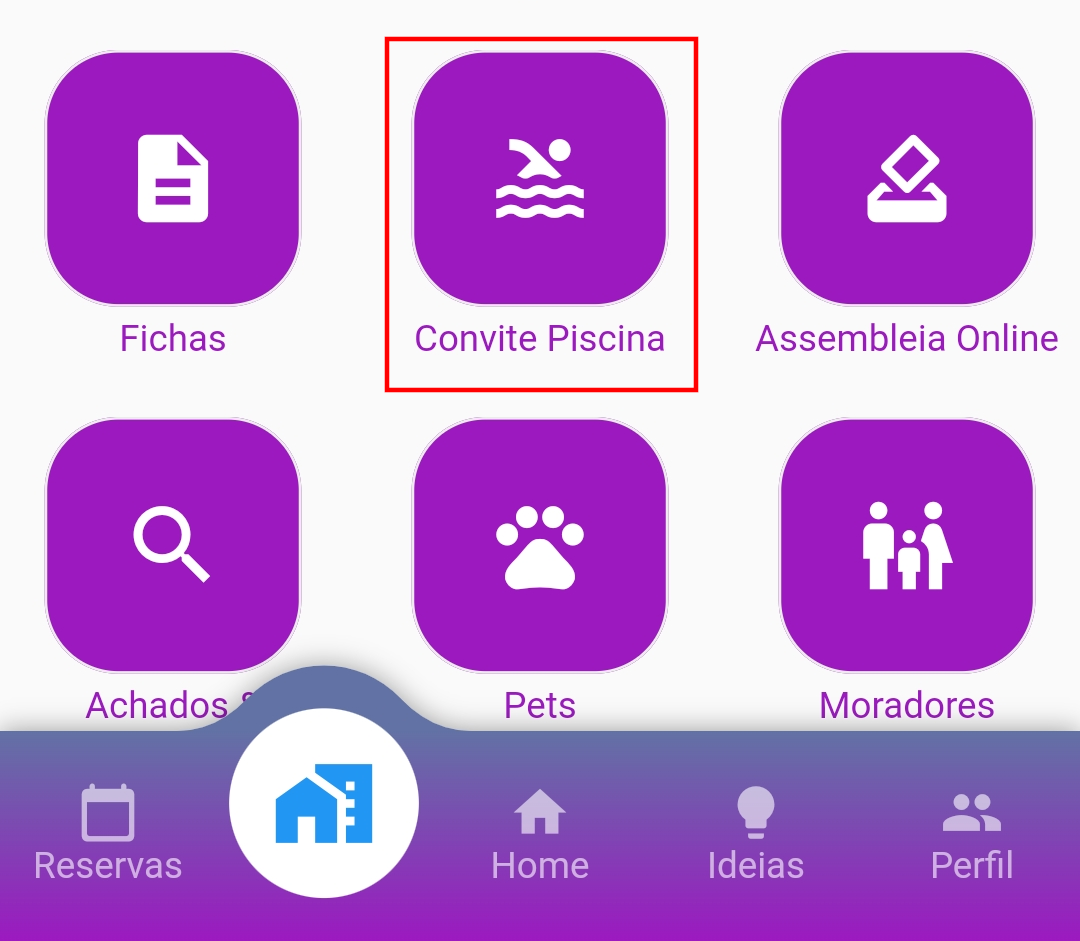Tap the Perfil people icon

coord(972,812)
